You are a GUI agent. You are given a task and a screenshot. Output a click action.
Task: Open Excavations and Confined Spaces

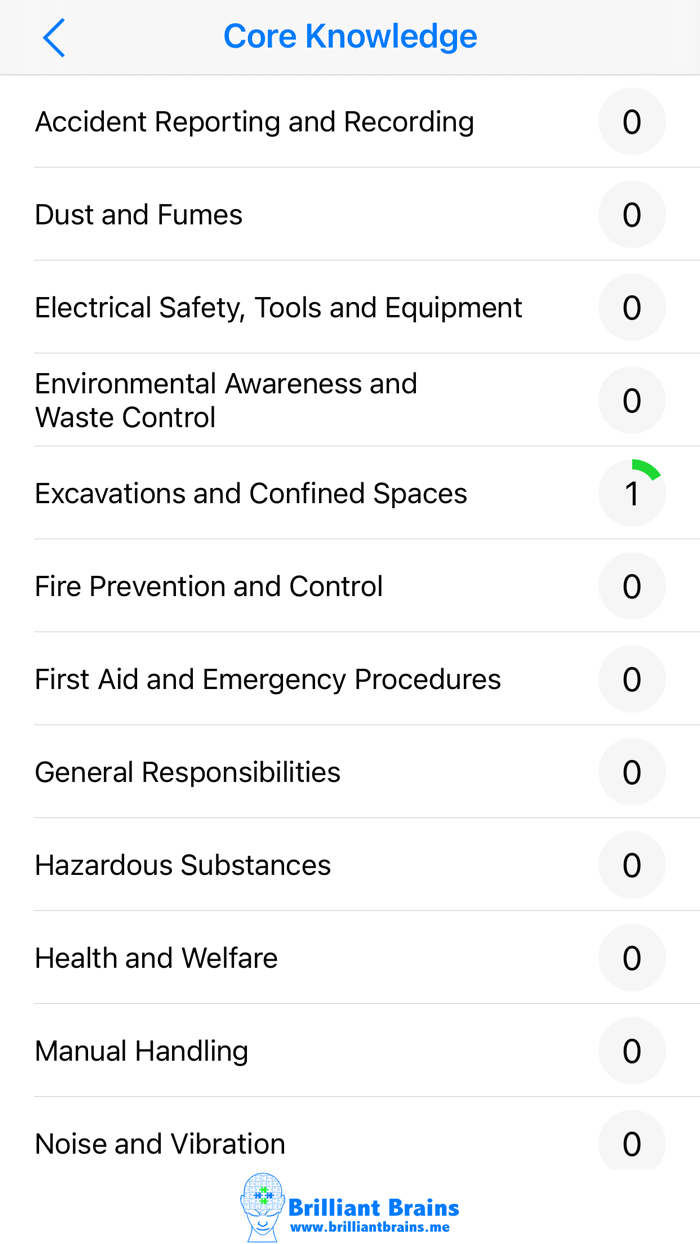[x=250, y=493]
